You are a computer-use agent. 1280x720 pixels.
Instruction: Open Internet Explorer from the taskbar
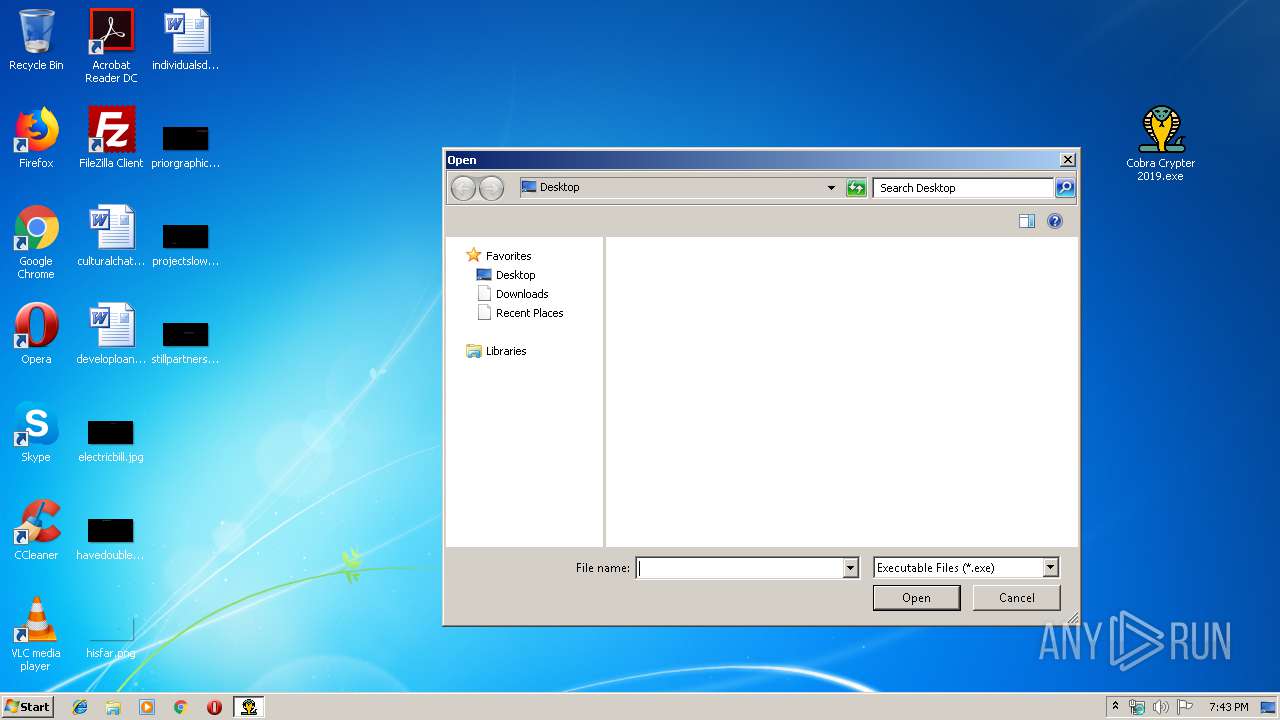(80, 707)
